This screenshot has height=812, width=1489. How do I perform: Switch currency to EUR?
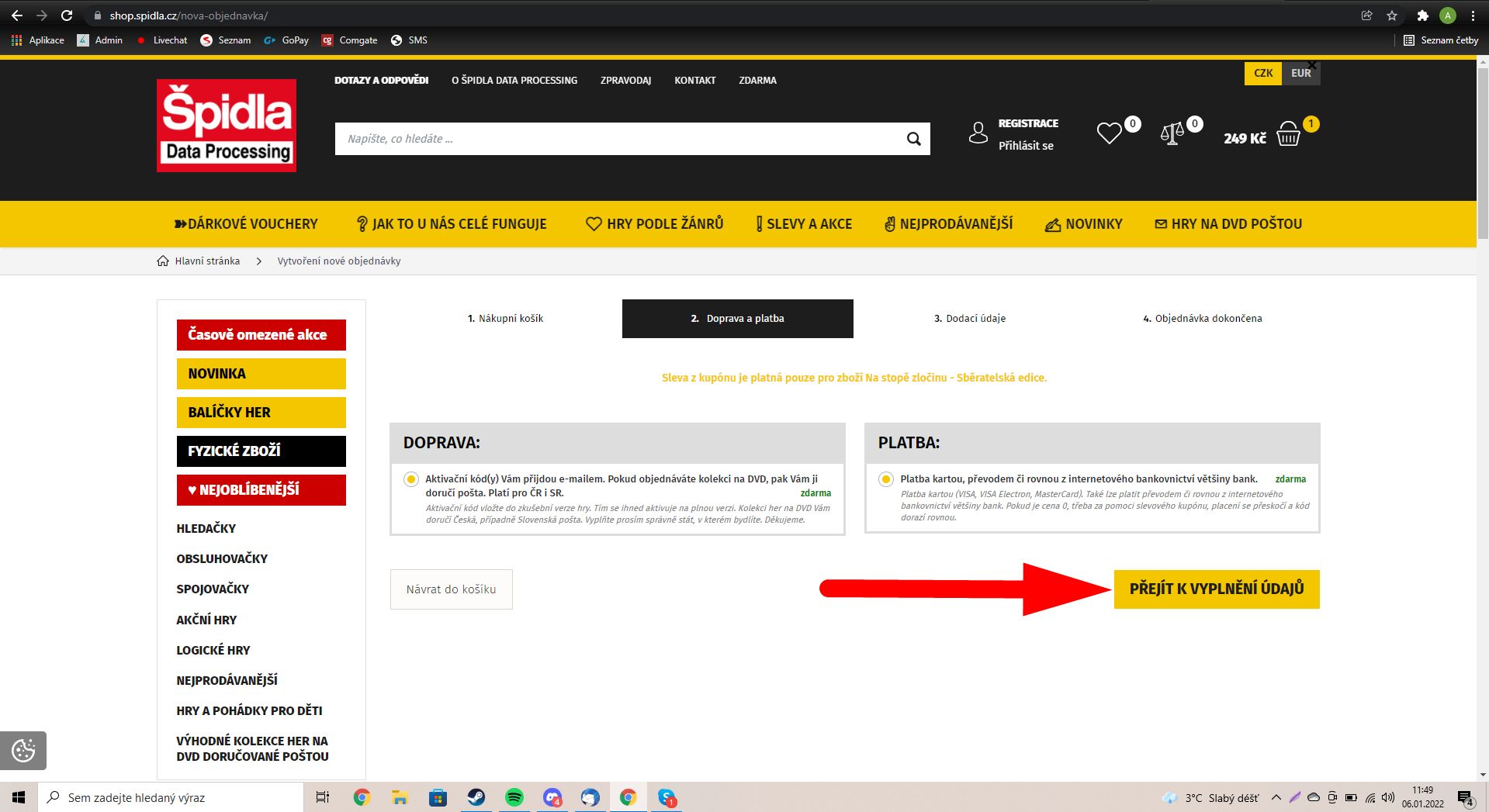pos(1300,73)
